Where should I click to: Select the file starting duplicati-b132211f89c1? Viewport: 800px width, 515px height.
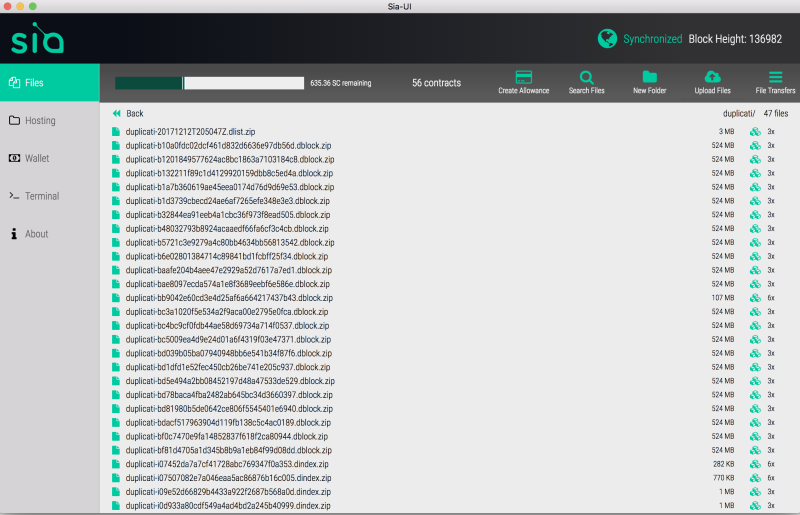pos(229,173)
